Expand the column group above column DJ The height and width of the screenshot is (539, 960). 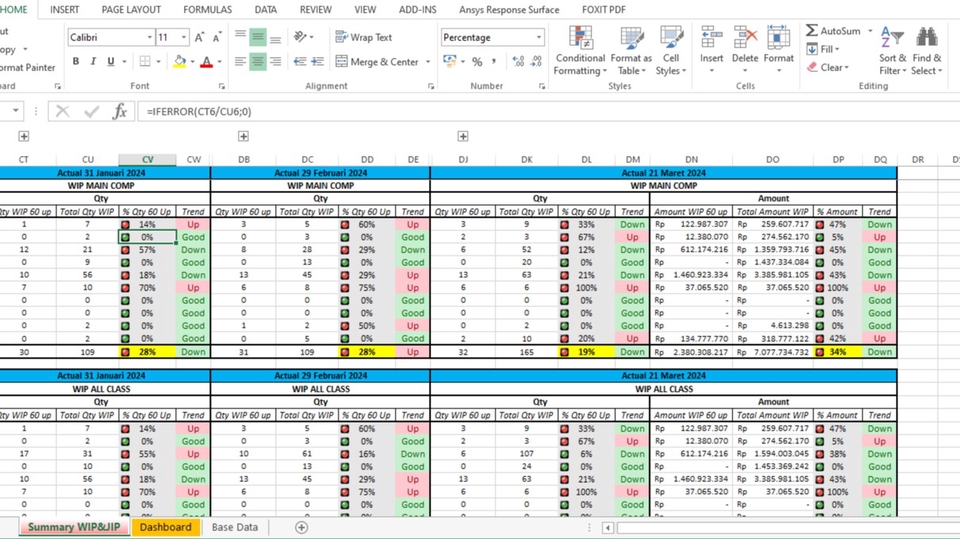pyautogui.click(x=463, y=136)
